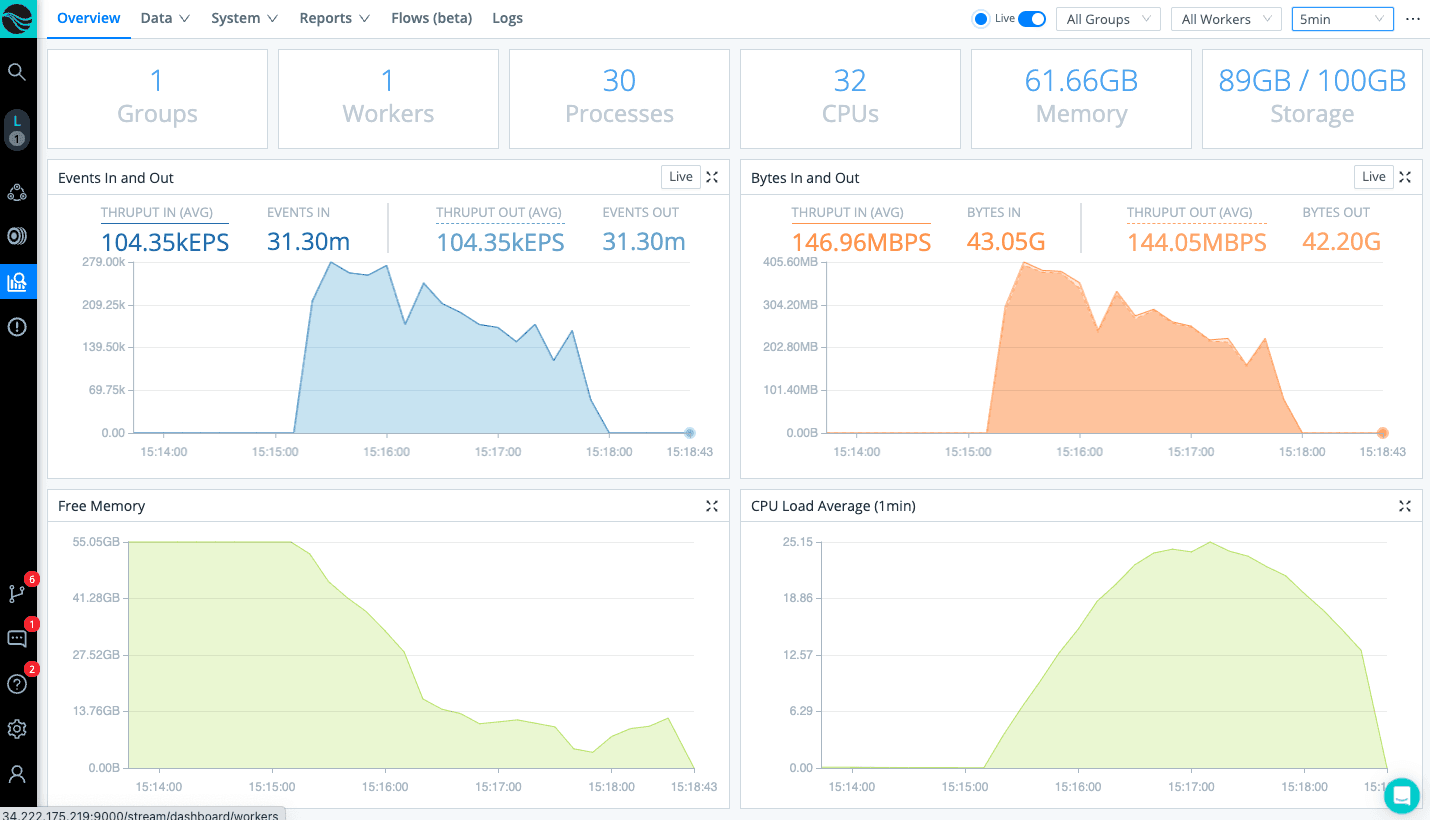The image size is (1430, 820).
Task: Open help via the question mark icon
Action: [17, 683]
